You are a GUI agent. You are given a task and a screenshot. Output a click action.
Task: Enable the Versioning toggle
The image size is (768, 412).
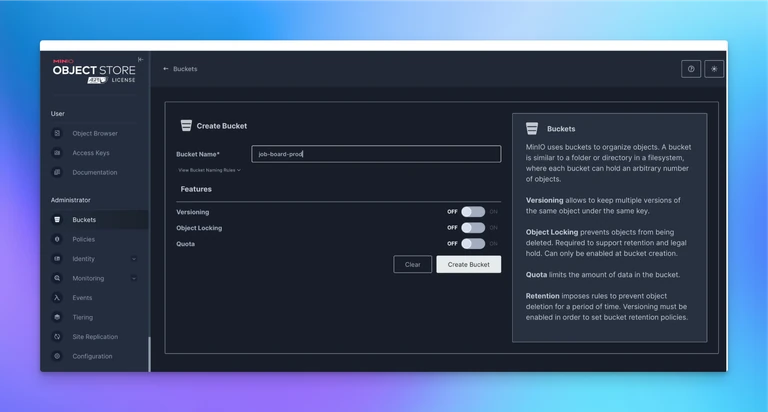[x=473, y=212]
